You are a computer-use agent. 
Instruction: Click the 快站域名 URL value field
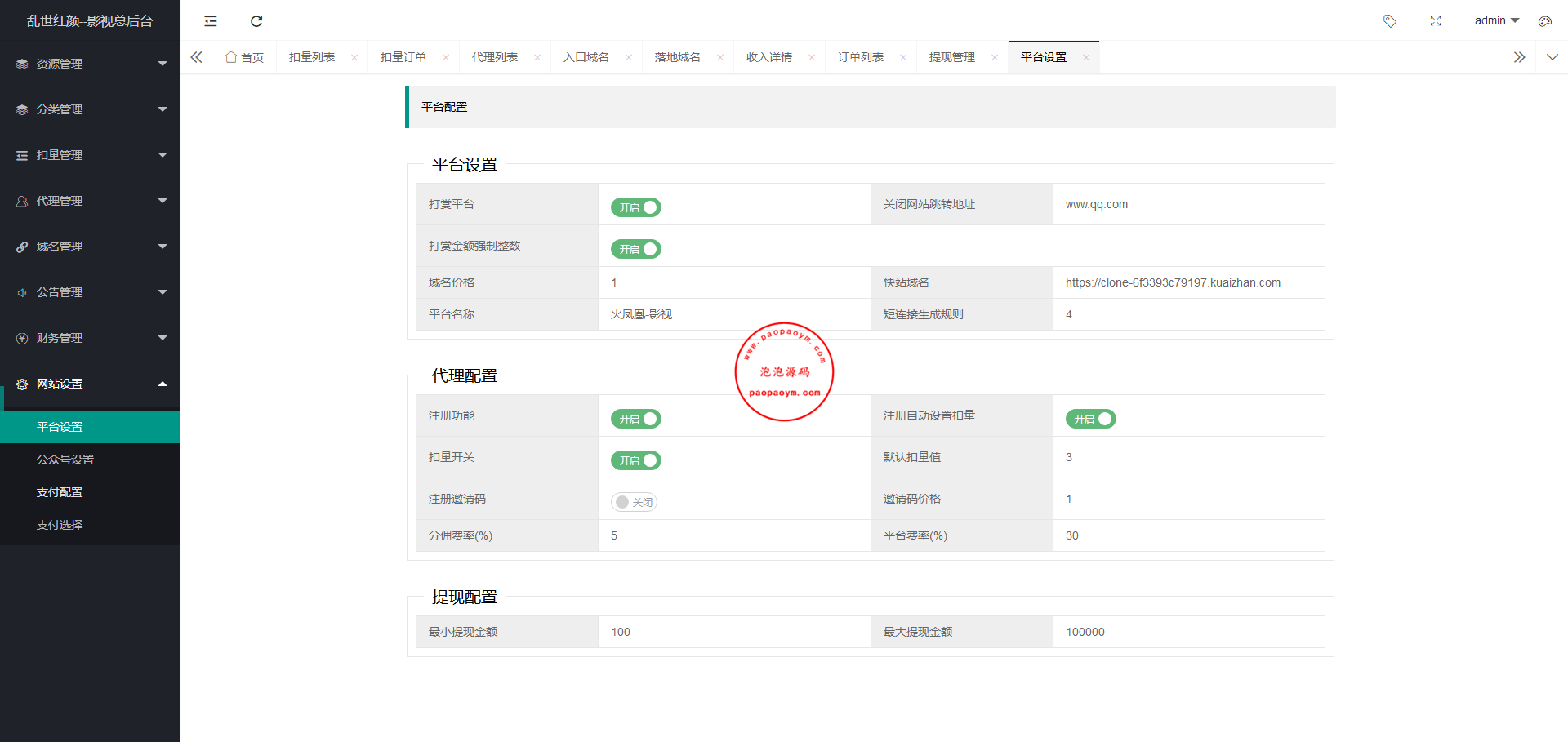[x=1188, y=282]
